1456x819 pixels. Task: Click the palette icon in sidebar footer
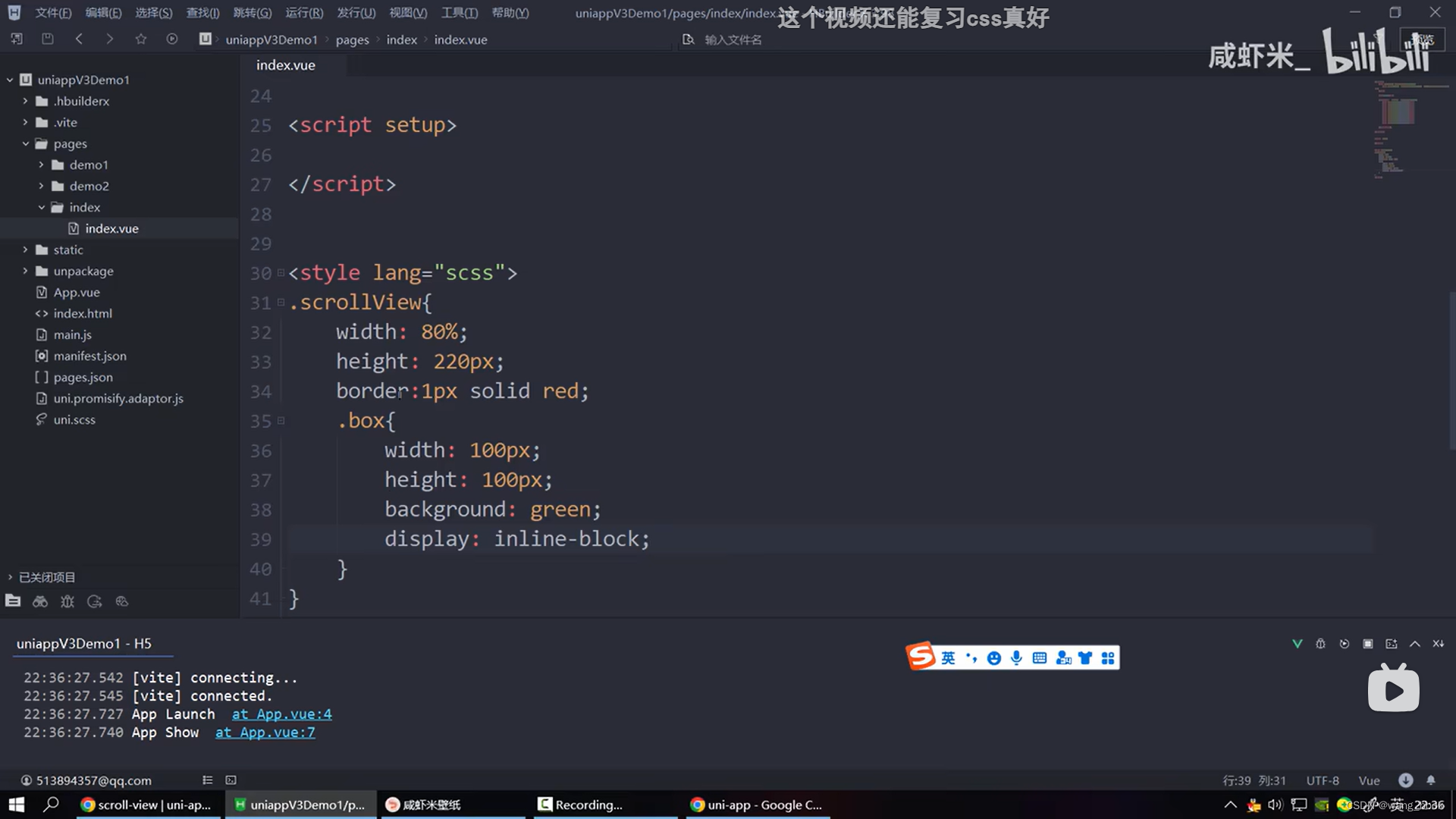pos(122,601)
